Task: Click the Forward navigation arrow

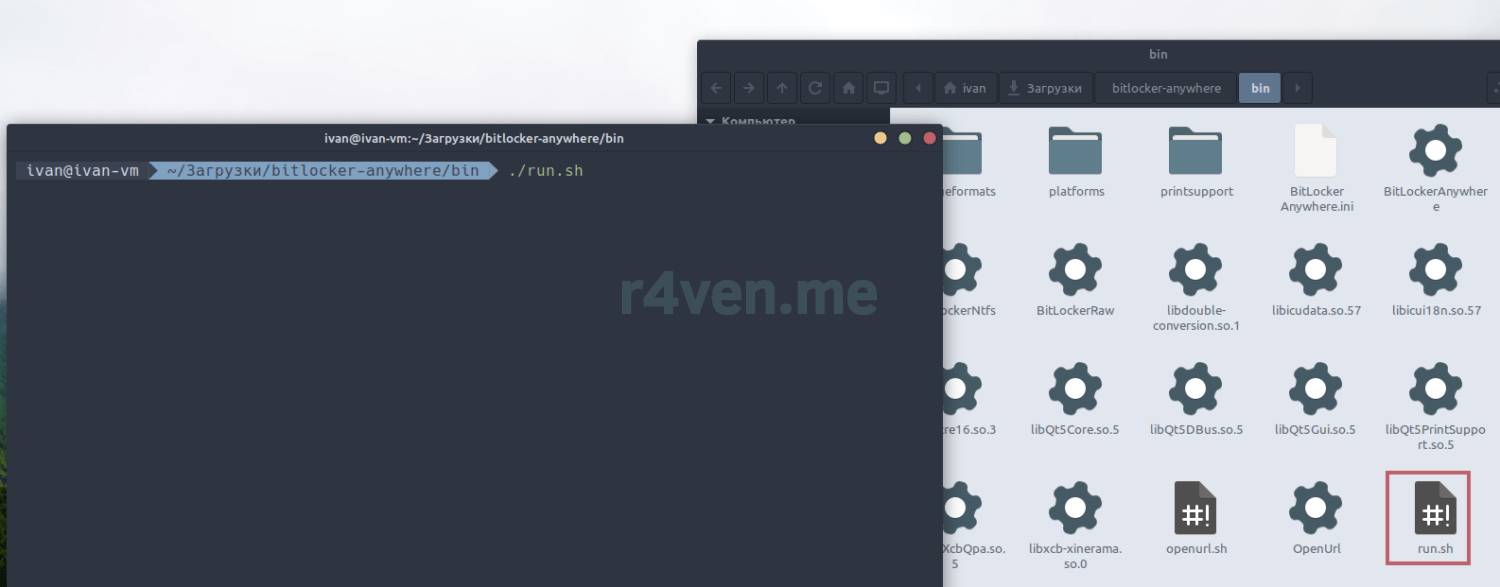Action: tap(749, 88)
